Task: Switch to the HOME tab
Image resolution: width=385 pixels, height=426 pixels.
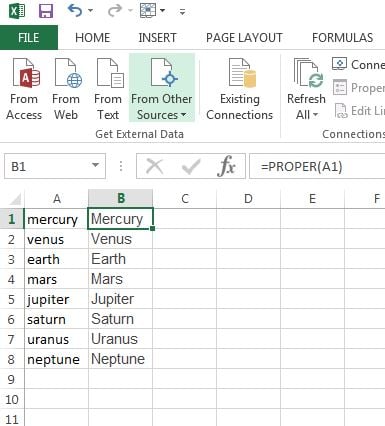Action: point(93,37)
